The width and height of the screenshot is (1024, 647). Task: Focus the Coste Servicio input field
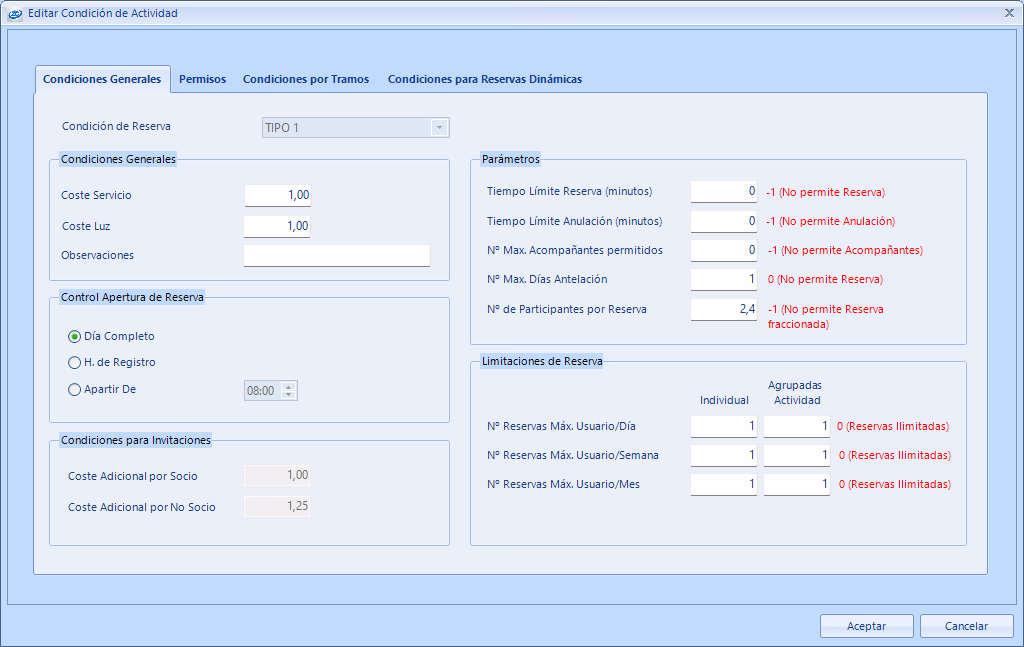point(277,196)
